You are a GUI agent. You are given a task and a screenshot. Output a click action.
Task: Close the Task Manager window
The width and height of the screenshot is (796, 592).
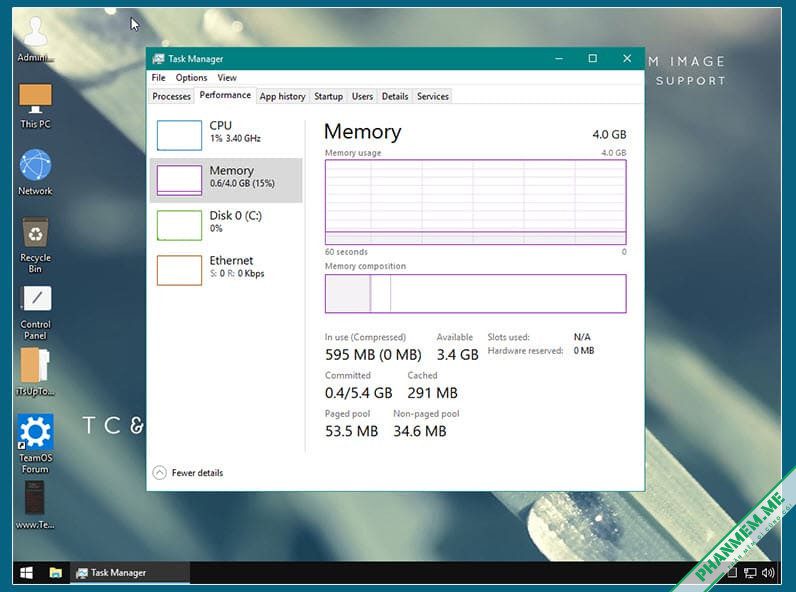pos(627,59)
